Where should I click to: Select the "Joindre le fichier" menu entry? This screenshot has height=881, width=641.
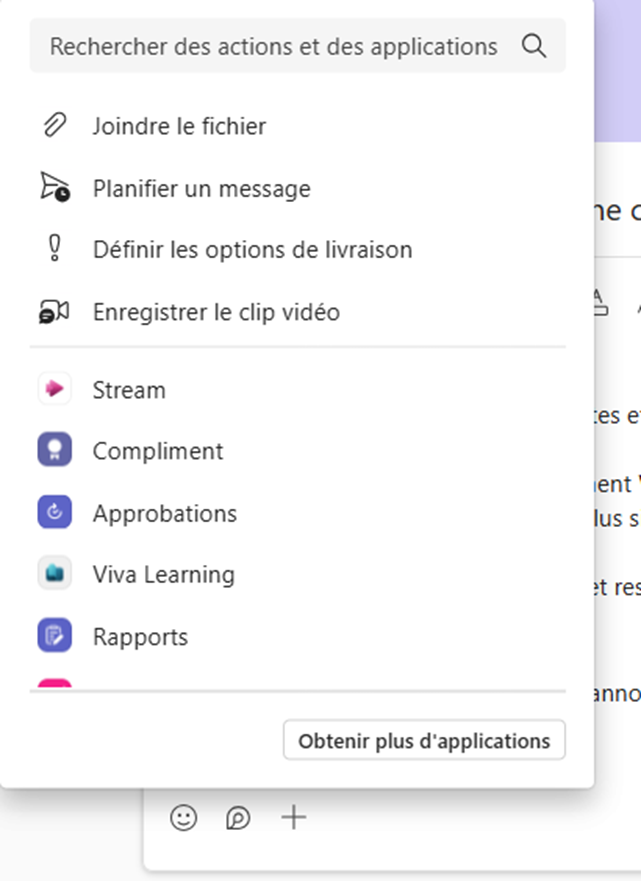click(179, 126)
